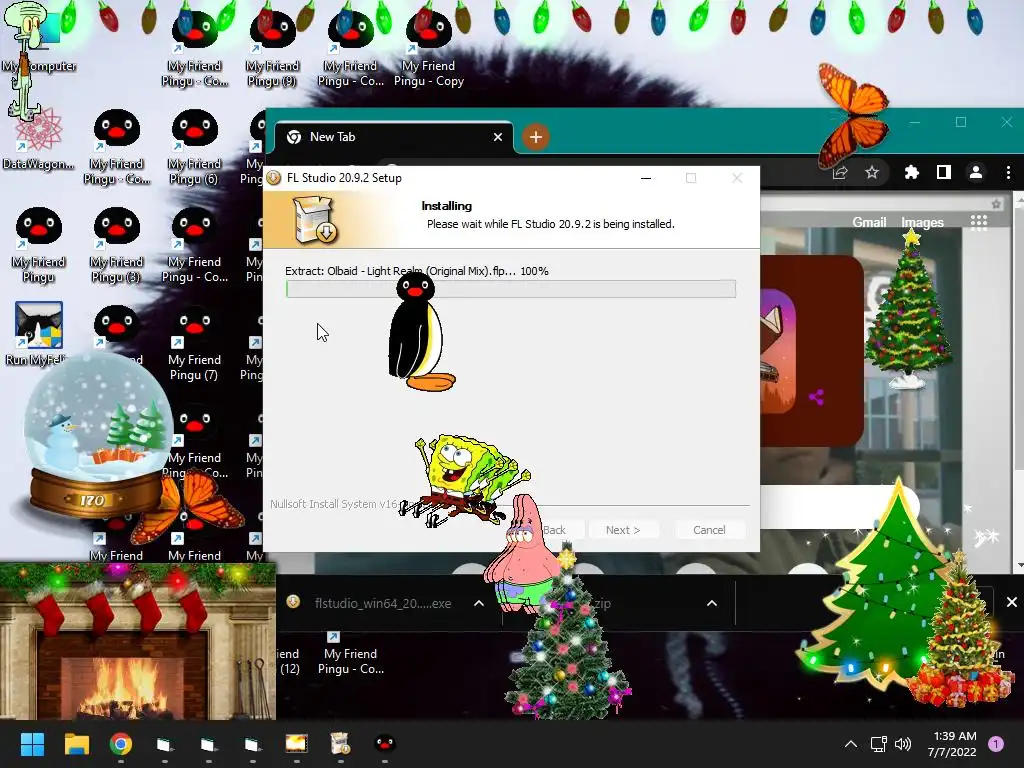Open the clock and date in taskbar

point(953,744)
